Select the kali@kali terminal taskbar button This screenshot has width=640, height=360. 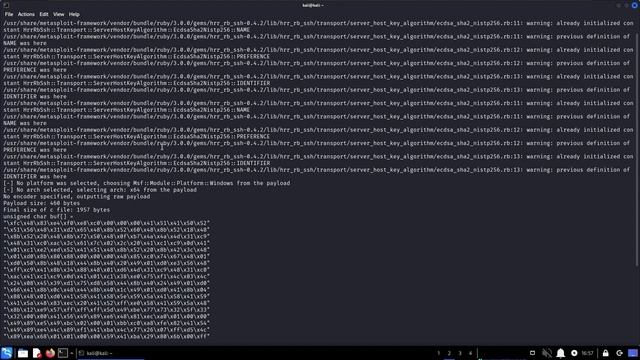coord(110,353)
